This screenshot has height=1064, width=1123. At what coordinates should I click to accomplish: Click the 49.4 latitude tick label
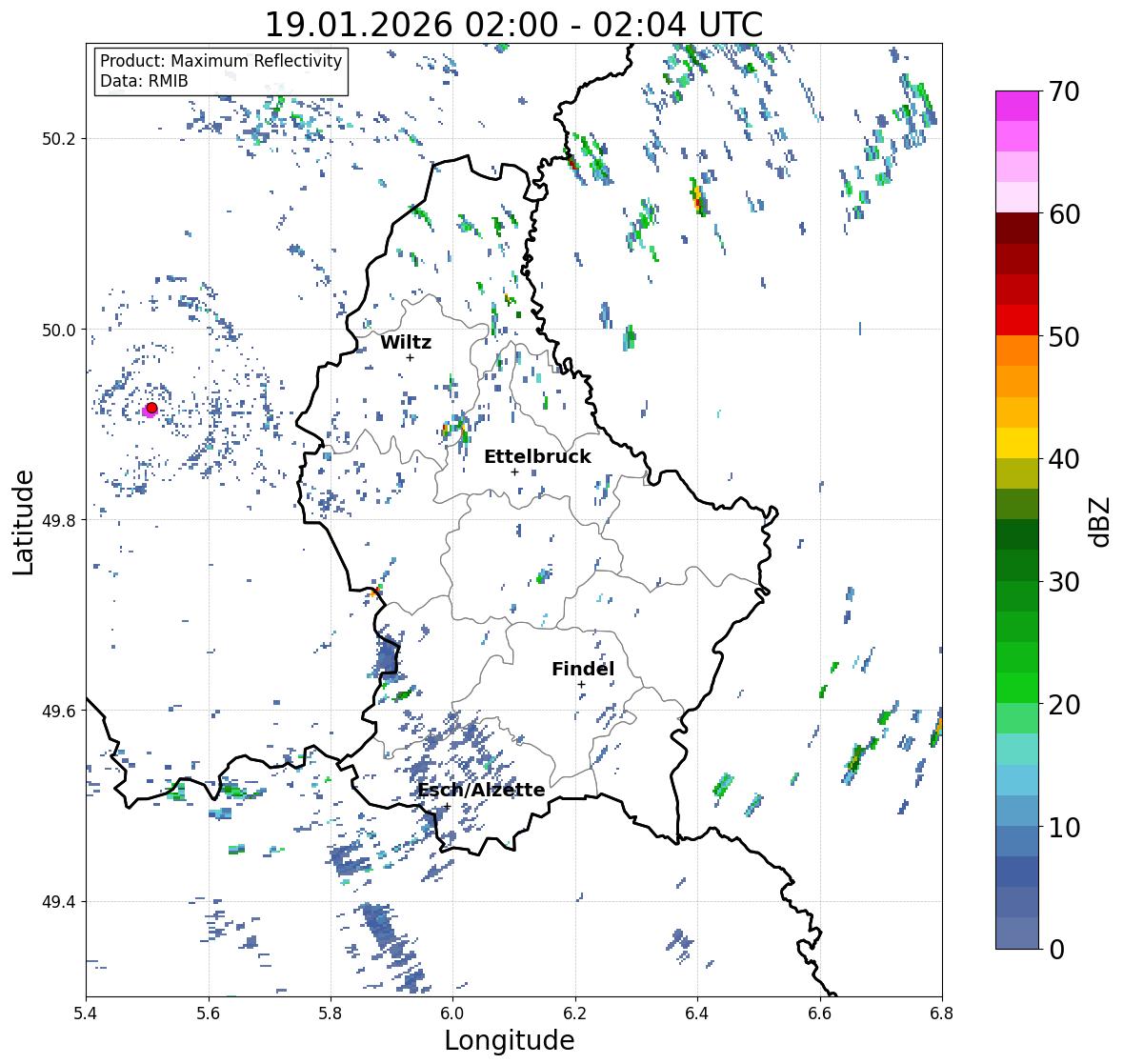pos(58,902)
